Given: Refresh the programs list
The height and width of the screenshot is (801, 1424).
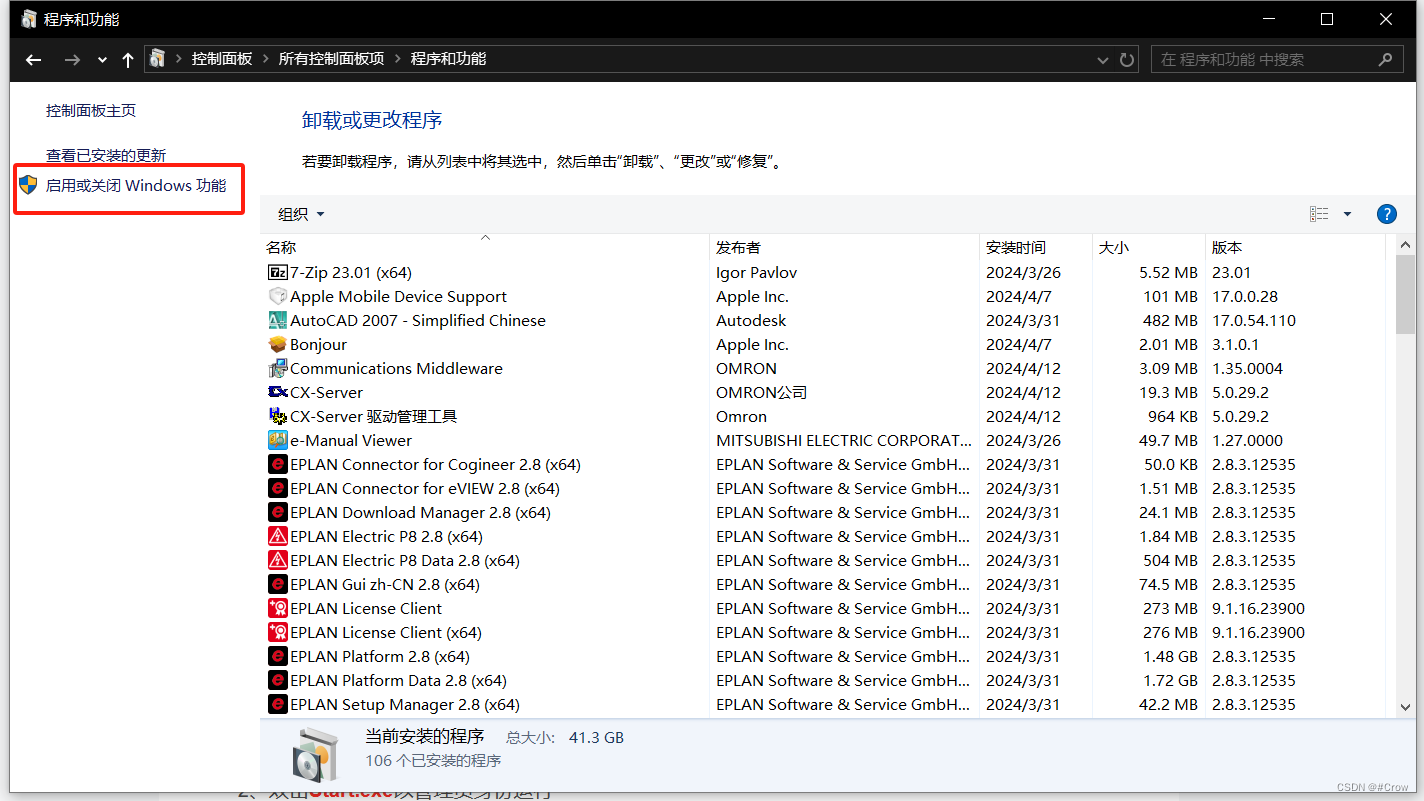Looking at the screenshot, I should coord(1128,60).
